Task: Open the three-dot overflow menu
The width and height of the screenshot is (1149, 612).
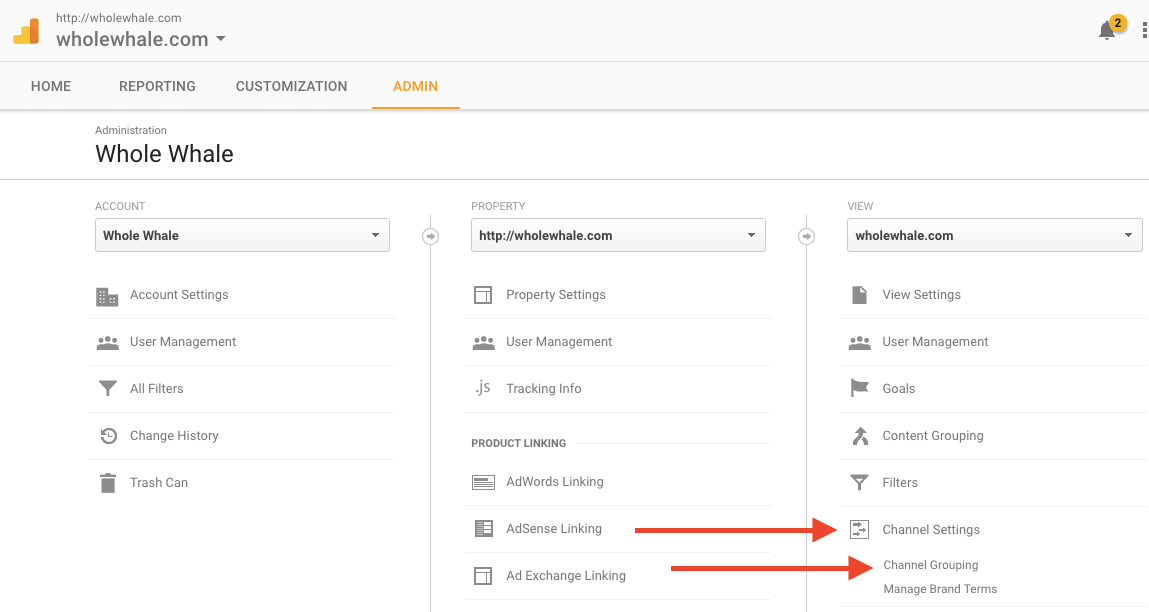Action: [x=1144, y=30]
